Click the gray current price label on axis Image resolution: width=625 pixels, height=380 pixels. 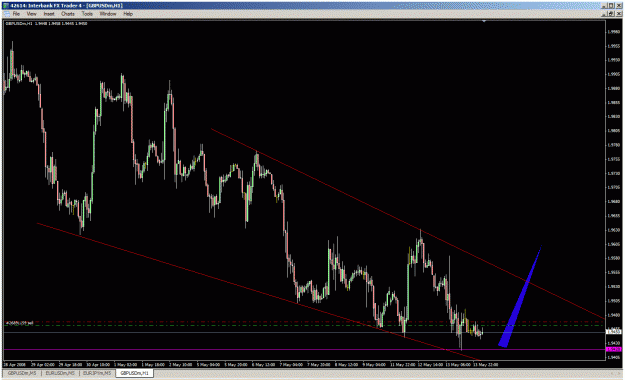click(613, 332)
